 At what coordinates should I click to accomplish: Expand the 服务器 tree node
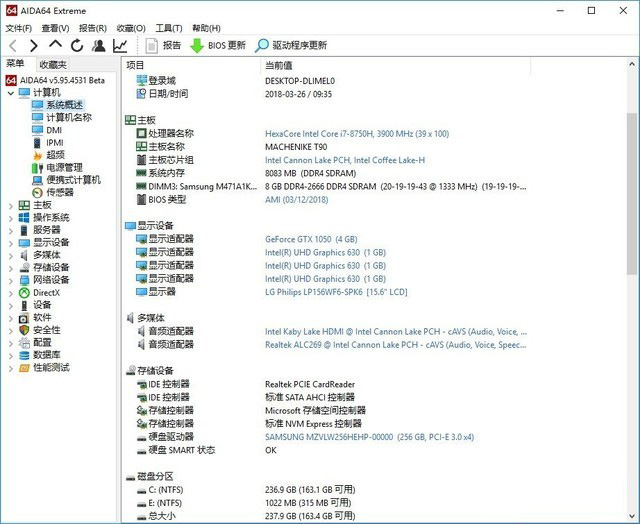pyautogui.click(x=11, y=231)
